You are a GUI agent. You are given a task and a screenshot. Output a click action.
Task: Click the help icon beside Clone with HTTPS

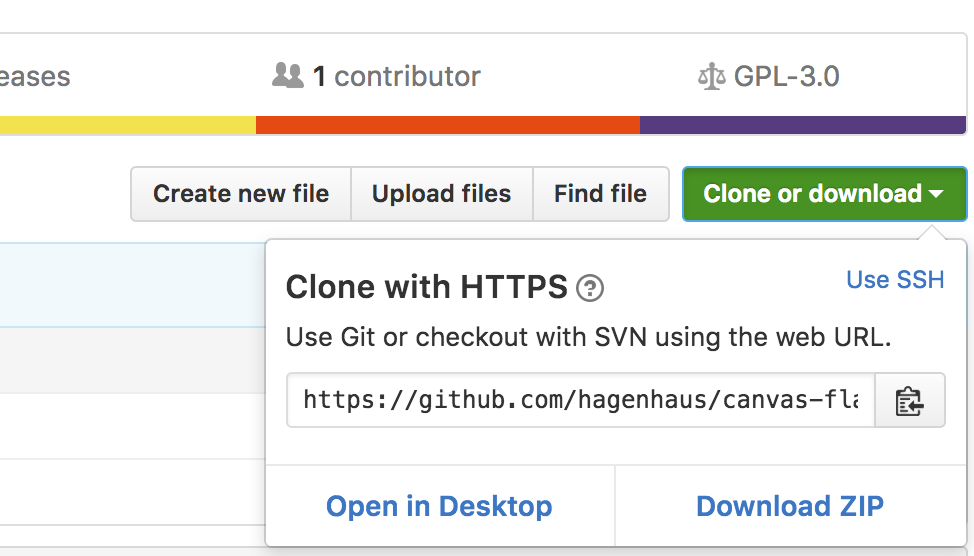(591, 289)
